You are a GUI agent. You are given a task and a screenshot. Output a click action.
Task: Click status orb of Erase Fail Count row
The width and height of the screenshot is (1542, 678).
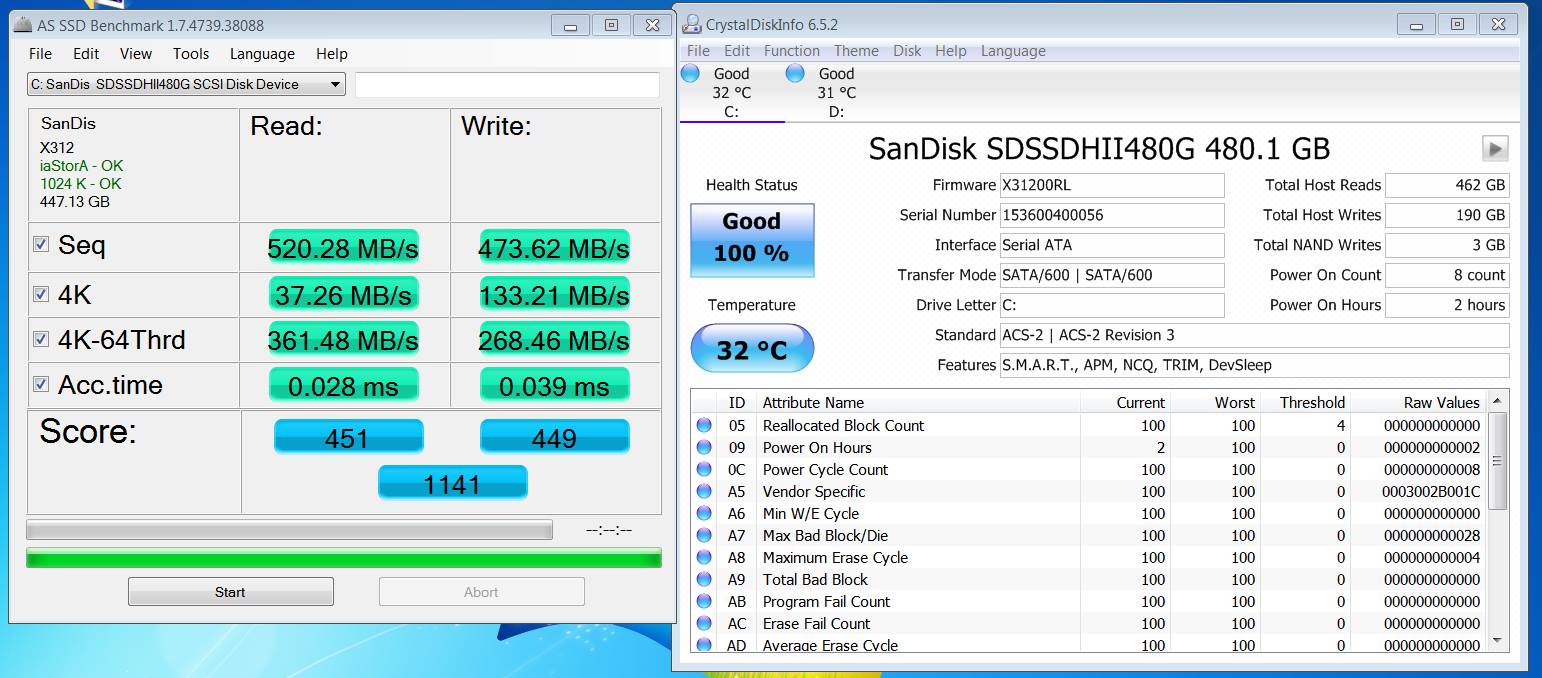pyautogui.click(x=705, y=624)
